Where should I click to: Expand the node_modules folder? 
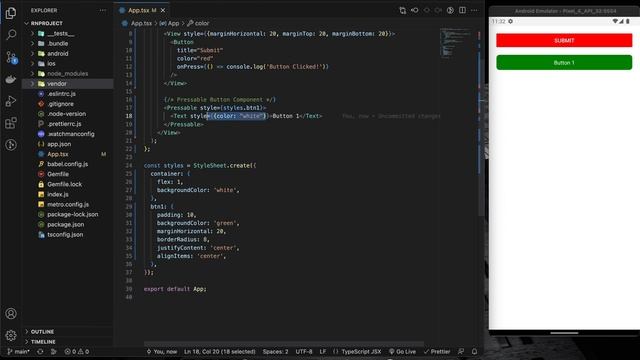click(x=67, y=73)
